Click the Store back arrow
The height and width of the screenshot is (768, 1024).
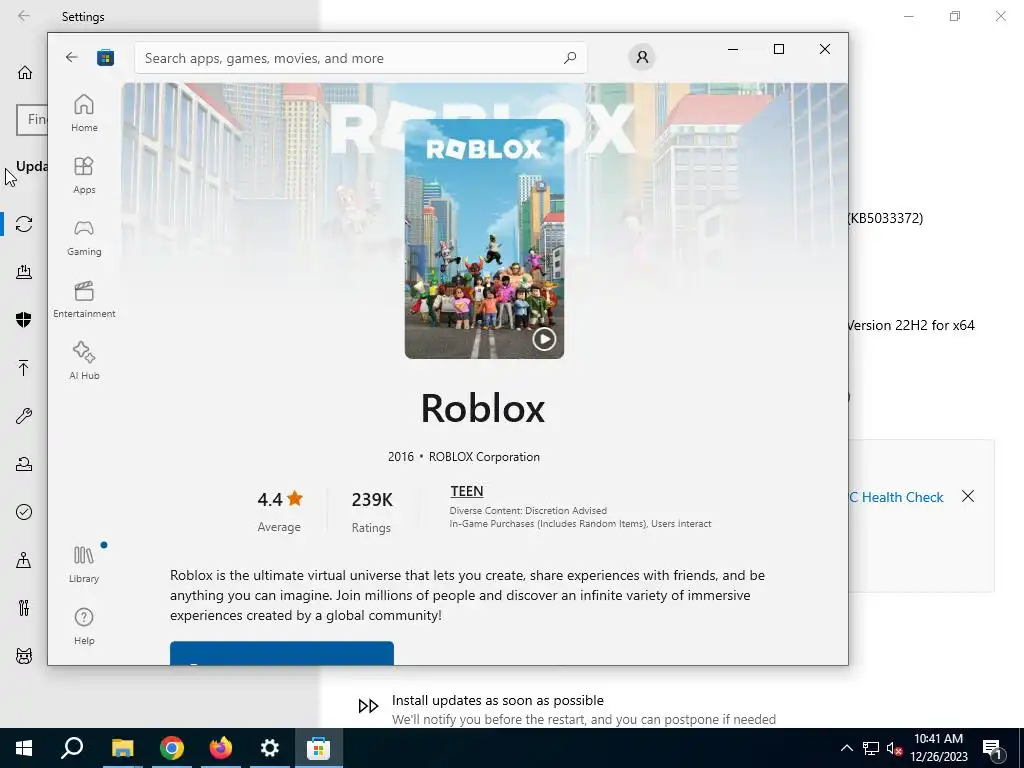[72, 57]
